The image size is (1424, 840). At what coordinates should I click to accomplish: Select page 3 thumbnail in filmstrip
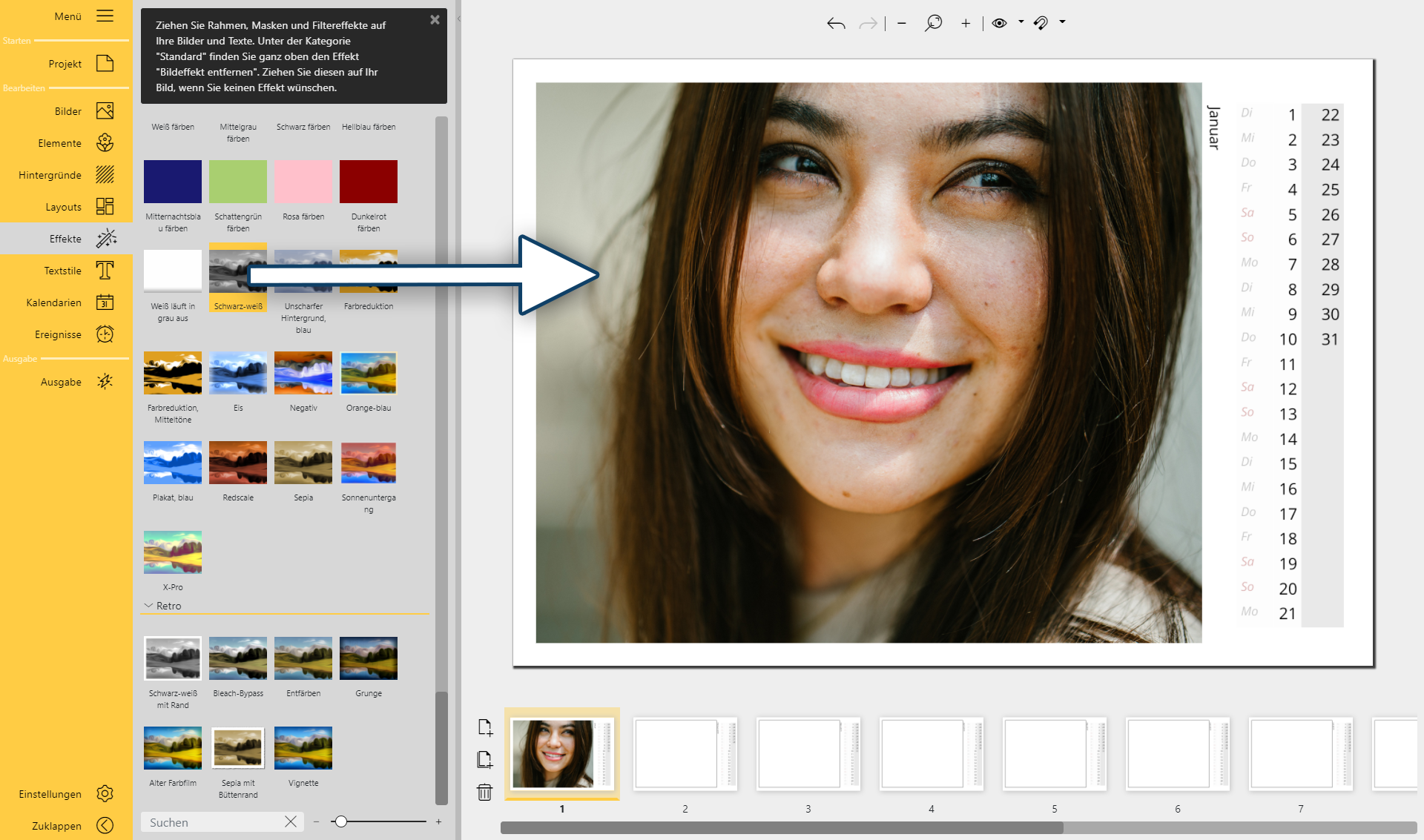tap(808, 754)
